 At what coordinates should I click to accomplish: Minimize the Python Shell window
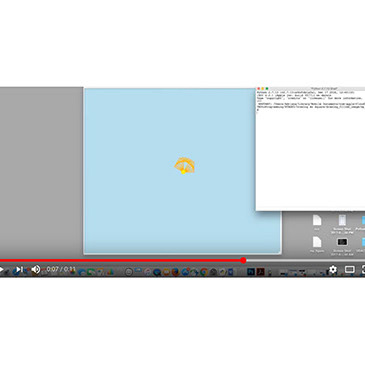pyautogui.click(x=263, y=89)
